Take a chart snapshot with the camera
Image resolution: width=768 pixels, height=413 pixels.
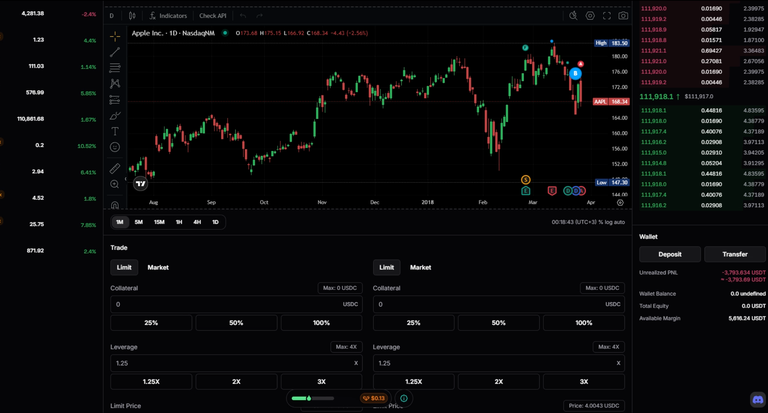point(623,16)
